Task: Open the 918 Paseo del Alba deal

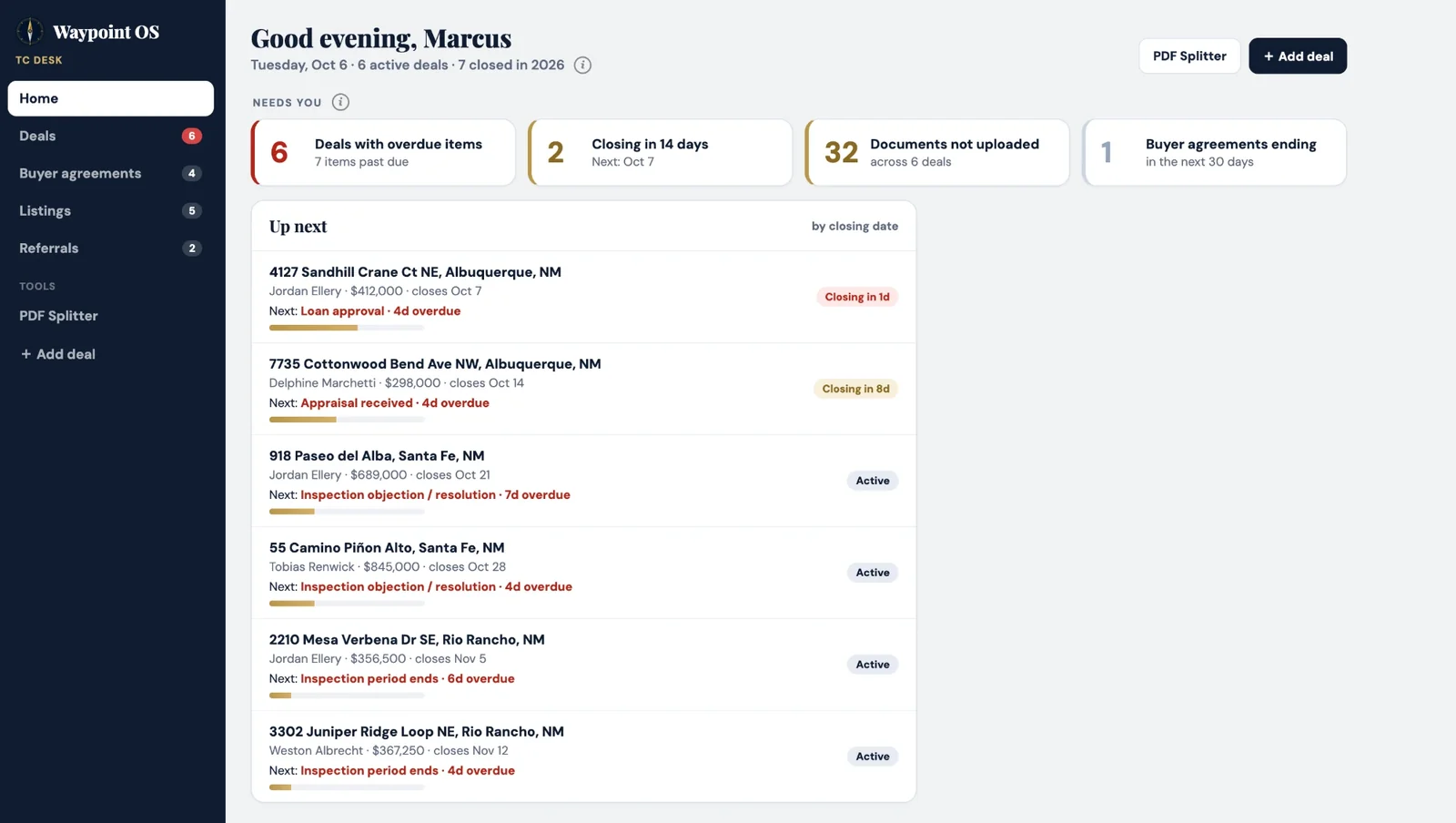Action: (x=583, y=481)
